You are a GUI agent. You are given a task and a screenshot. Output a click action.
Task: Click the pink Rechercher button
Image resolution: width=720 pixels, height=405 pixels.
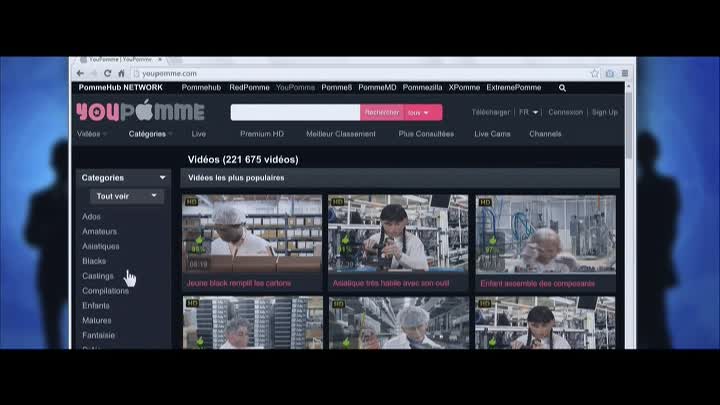coord(382,112)
